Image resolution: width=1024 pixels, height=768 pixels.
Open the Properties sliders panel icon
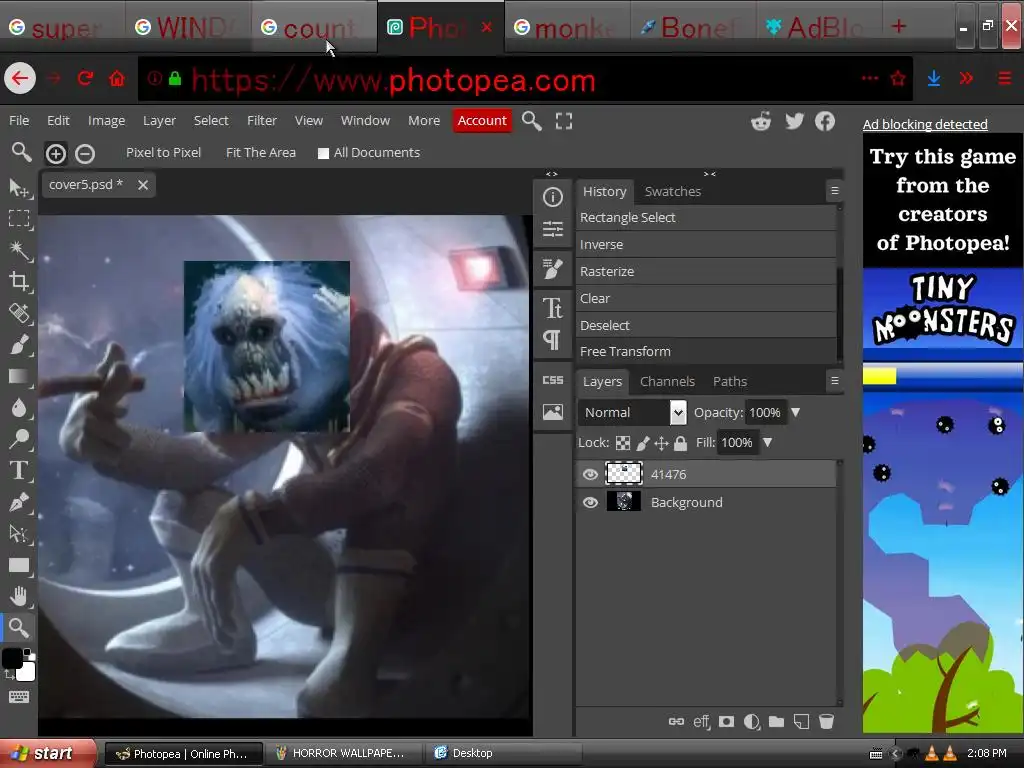[x=552, y=229]
